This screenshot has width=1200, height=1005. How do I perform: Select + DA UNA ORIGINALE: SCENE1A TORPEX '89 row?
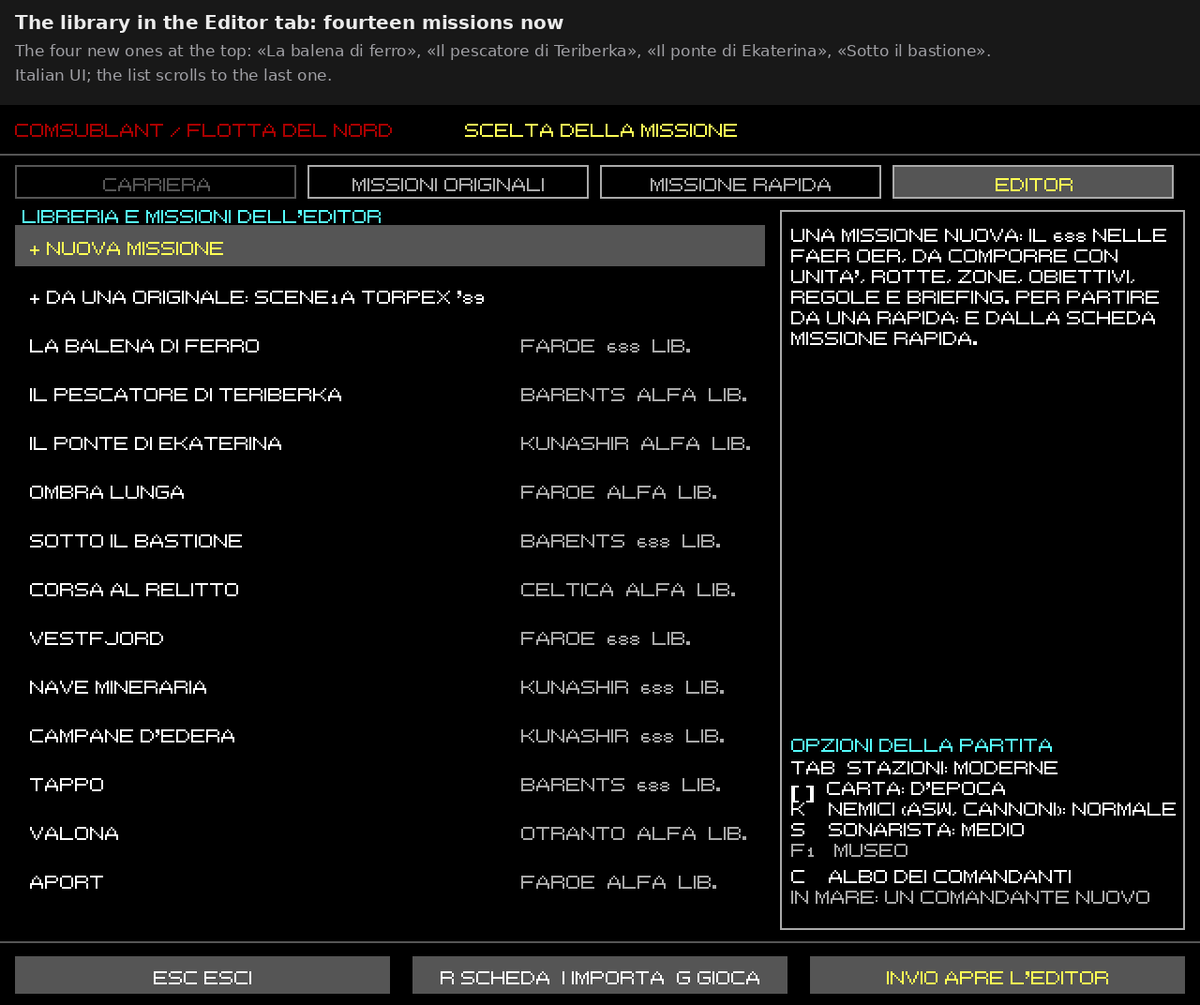390,297
